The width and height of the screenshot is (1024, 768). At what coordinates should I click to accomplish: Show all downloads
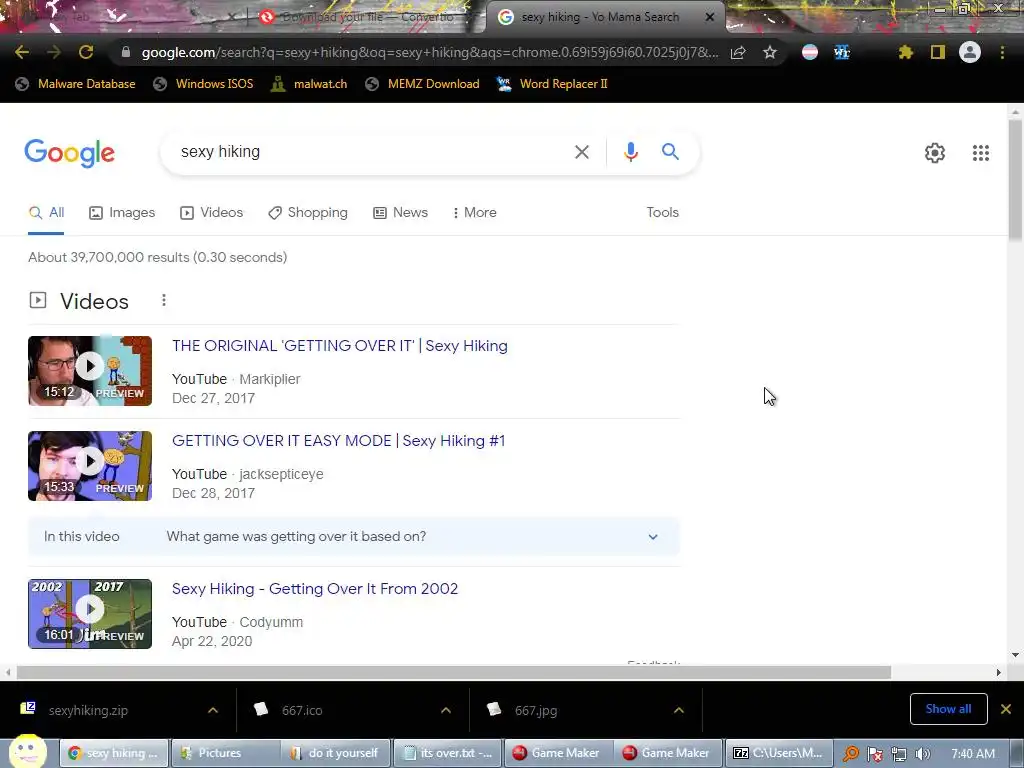pos(948,709)
